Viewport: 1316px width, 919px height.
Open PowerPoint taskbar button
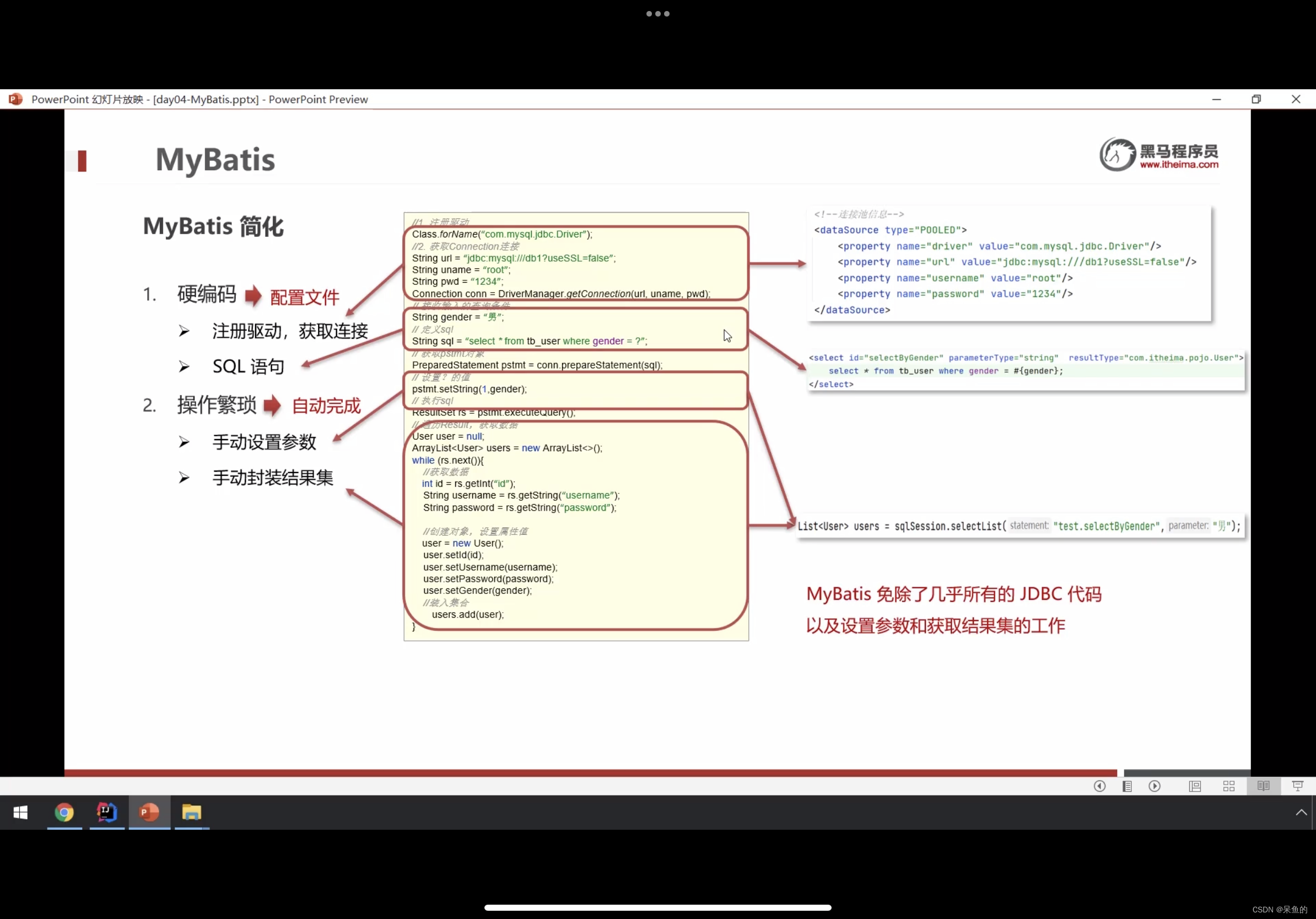[149, 813]
